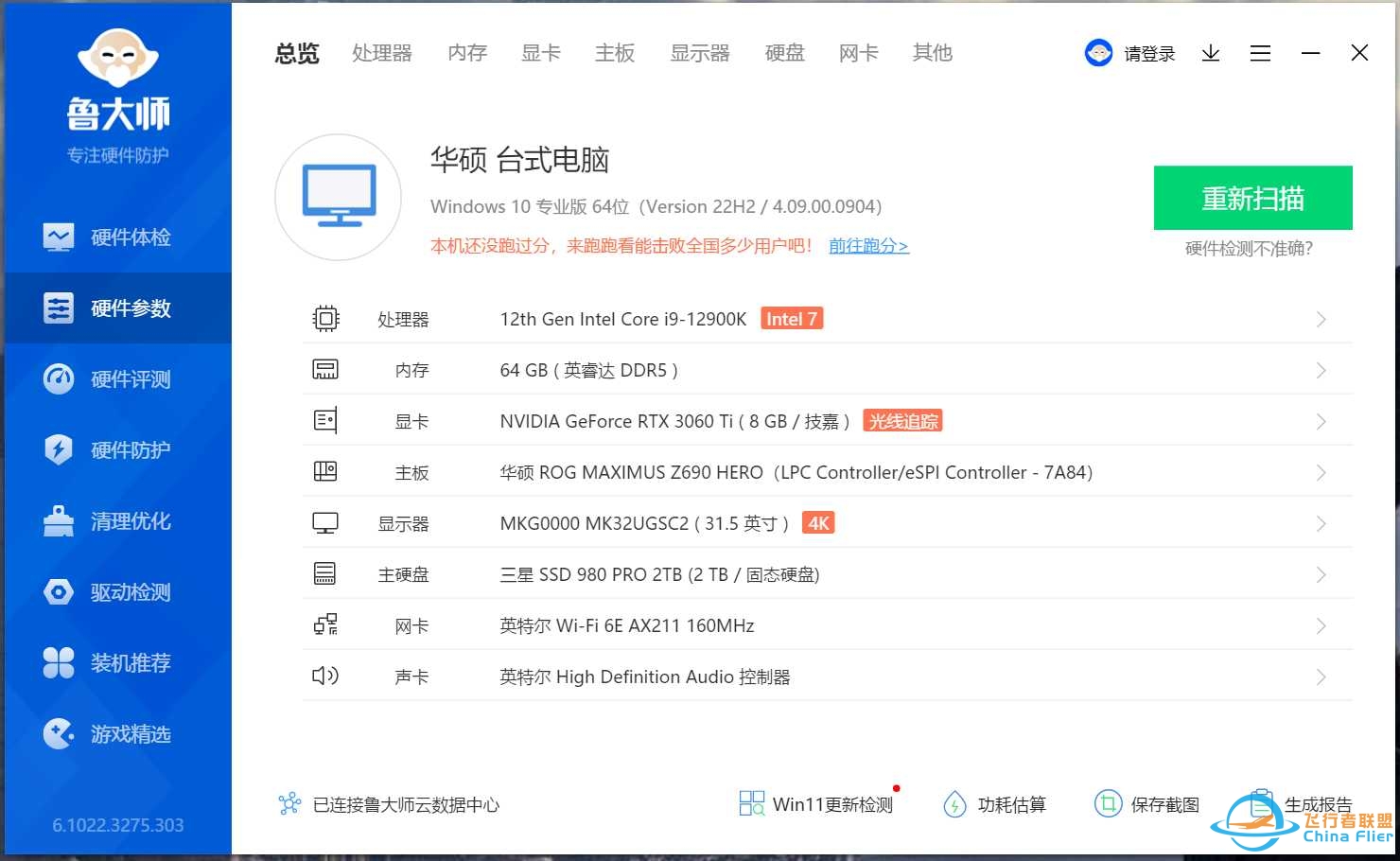This screenshot has height=861, width=1400.
Task: Click 已连接鲁大师云数据中心 status text
Action: pyautogui.click(x=407, y=805)
